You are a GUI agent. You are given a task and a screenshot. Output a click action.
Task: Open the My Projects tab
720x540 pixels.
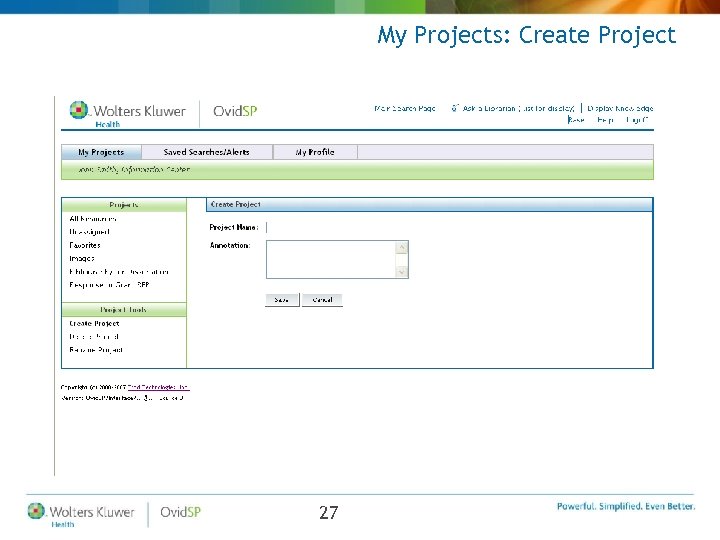[101, 152]
